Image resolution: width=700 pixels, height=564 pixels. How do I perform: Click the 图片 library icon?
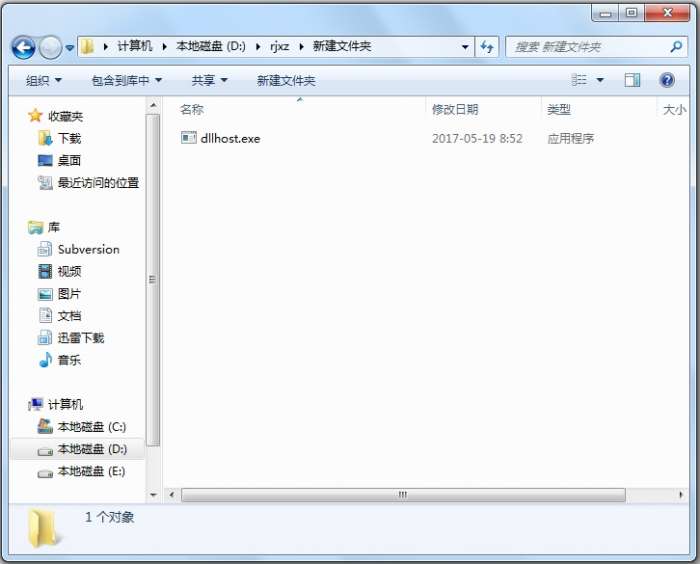click(45, 294)
